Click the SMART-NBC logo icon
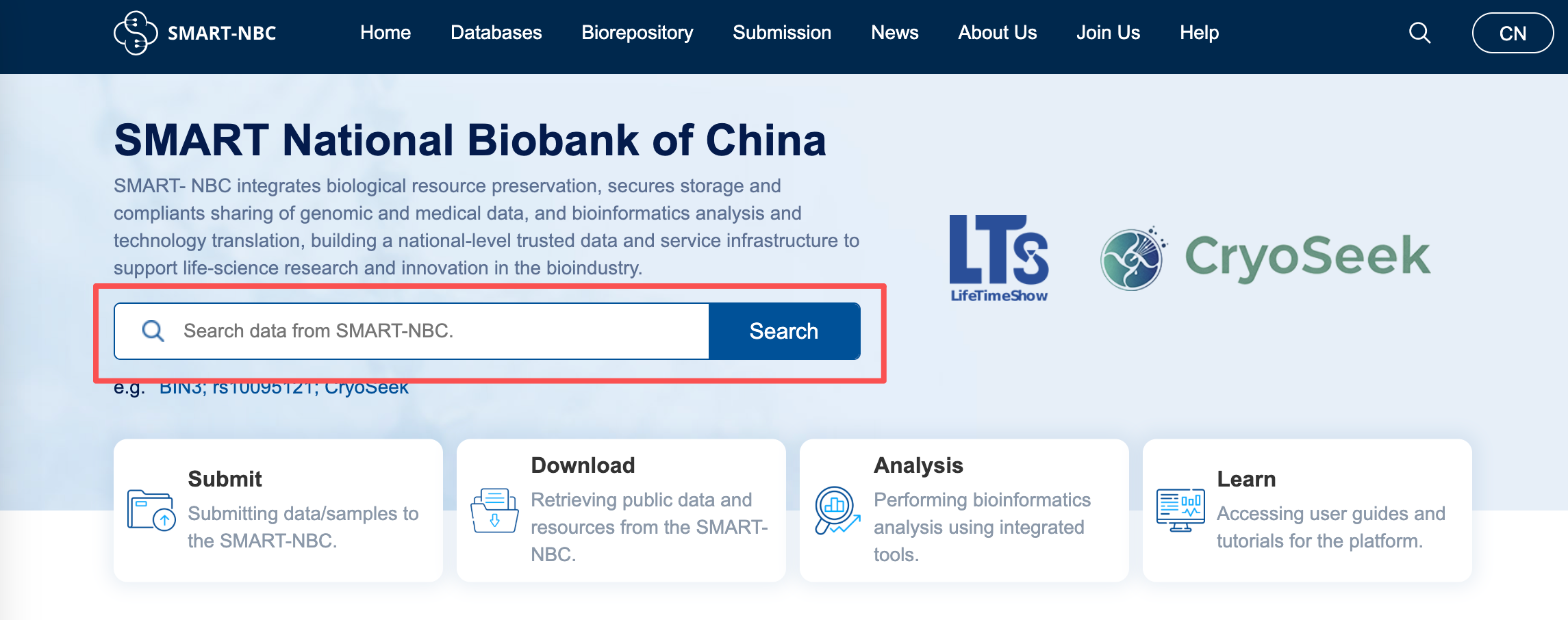Viewport: 1568px width, 620px height. pyautogui.click(x=136, y=33)
